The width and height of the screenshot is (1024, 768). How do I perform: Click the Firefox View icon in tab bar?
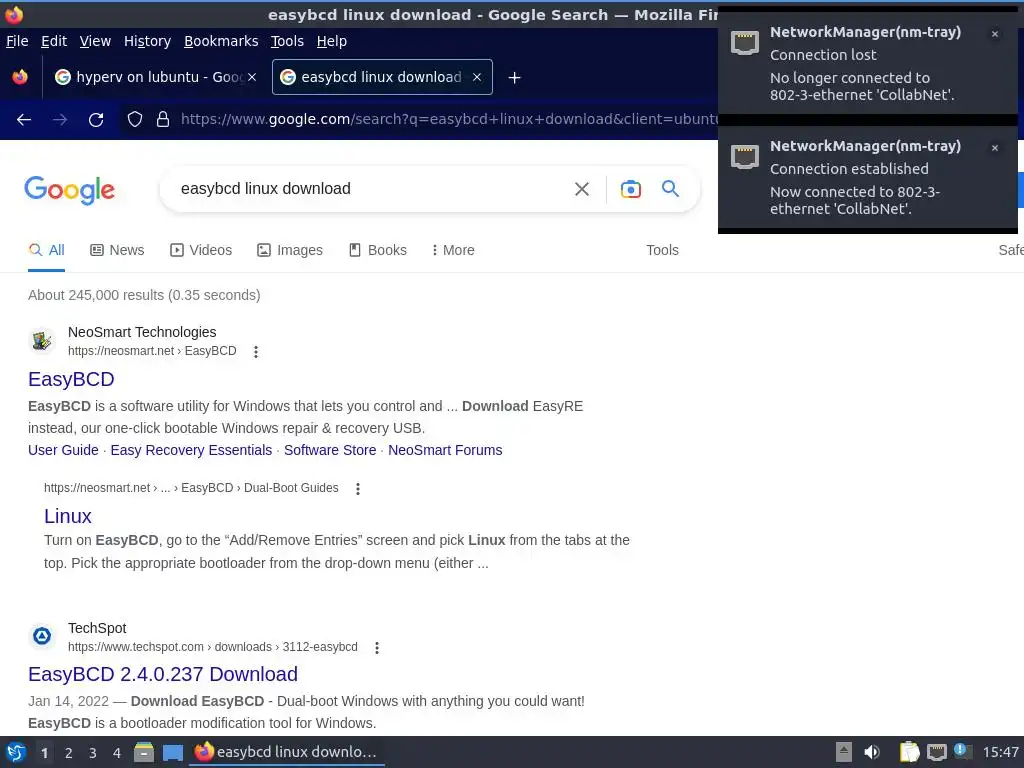pos(20,77)
